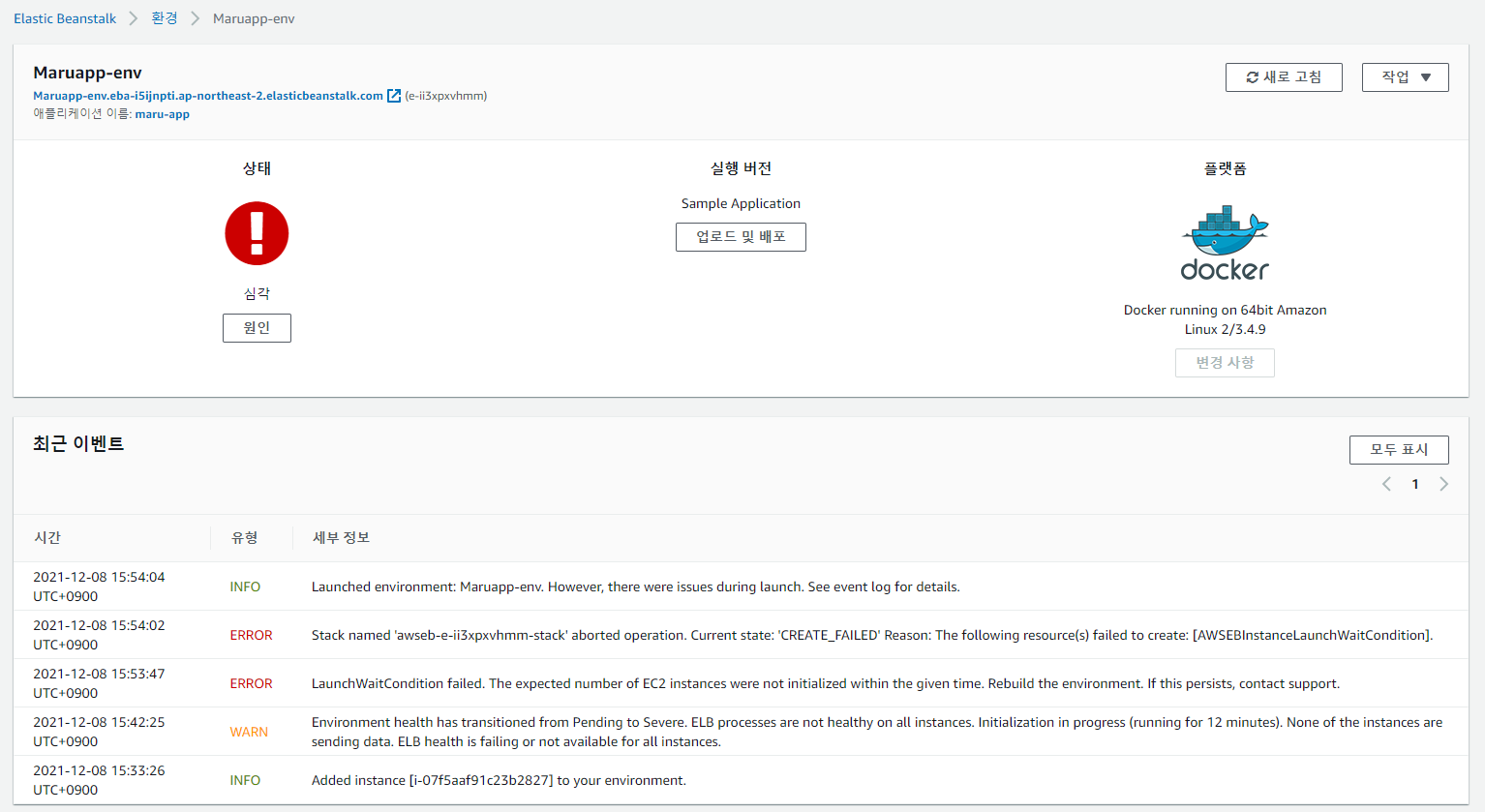
Task: Click the timestamp 2021-12-08 15:54:04
Action: tap(99, 586)
